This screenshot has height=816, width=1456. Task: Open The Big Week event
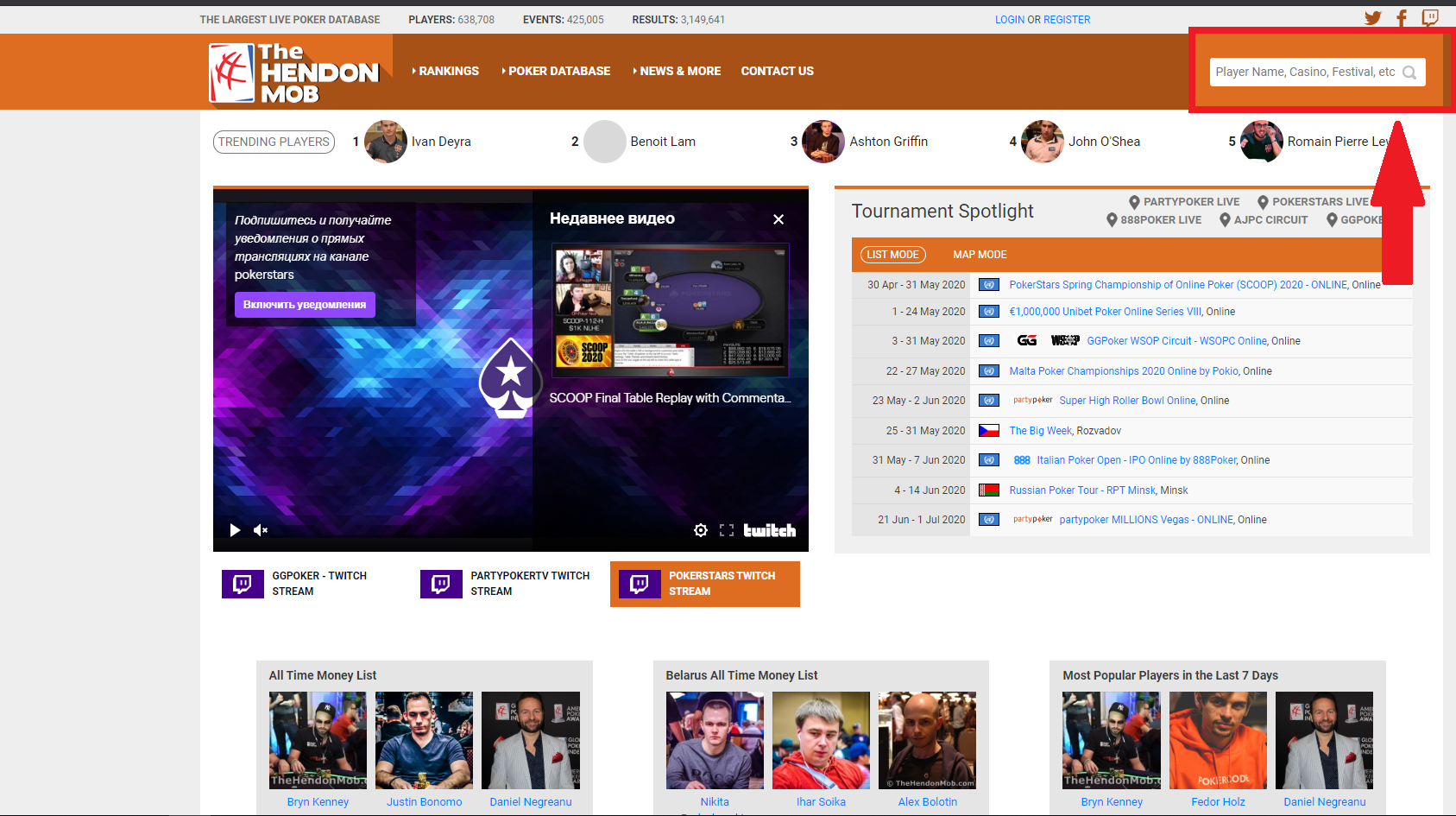[x=1040, y=431]
